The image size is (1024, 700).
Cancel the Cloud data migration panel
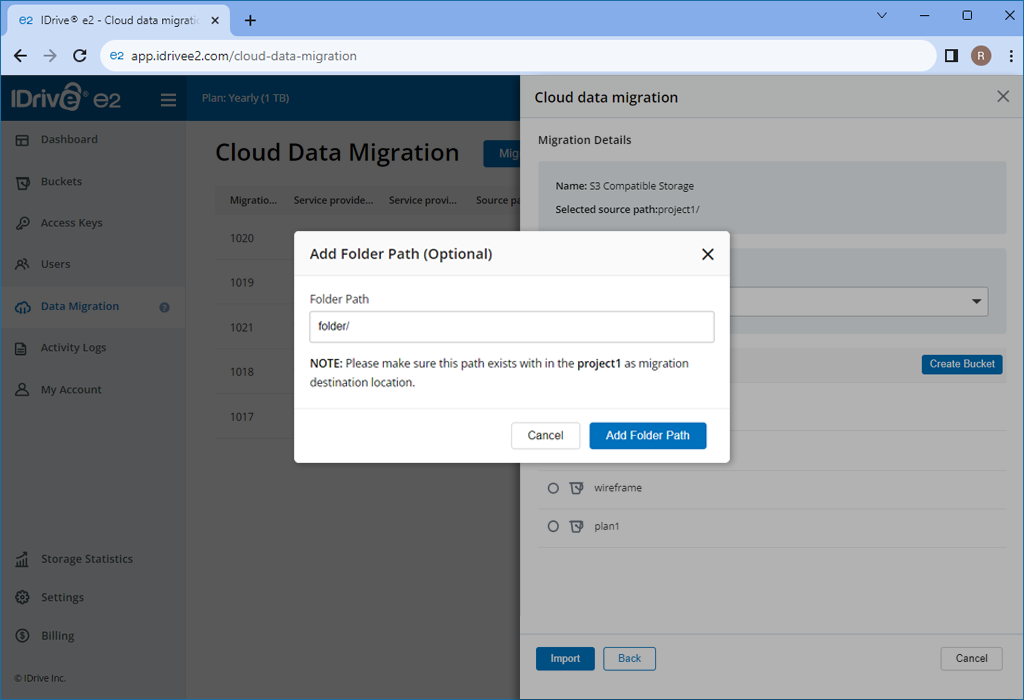(971, 658)
